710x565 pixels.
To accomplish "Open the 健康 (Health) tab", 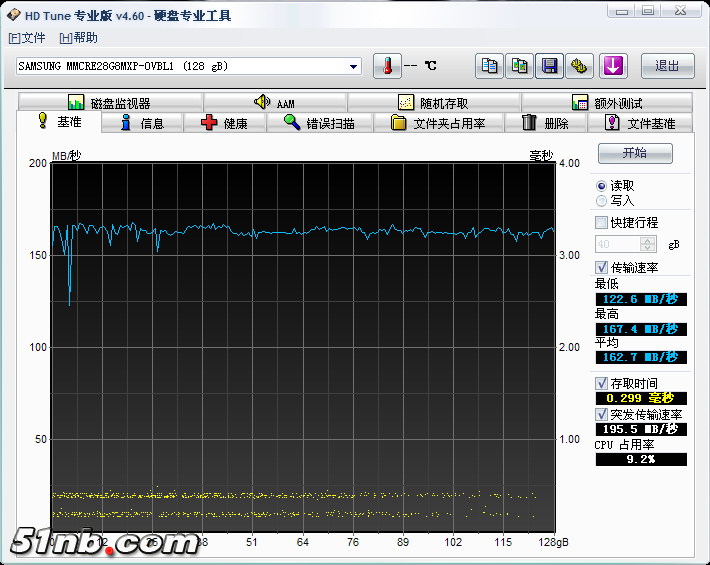I will pyautogui.click(x=225, y=123).
